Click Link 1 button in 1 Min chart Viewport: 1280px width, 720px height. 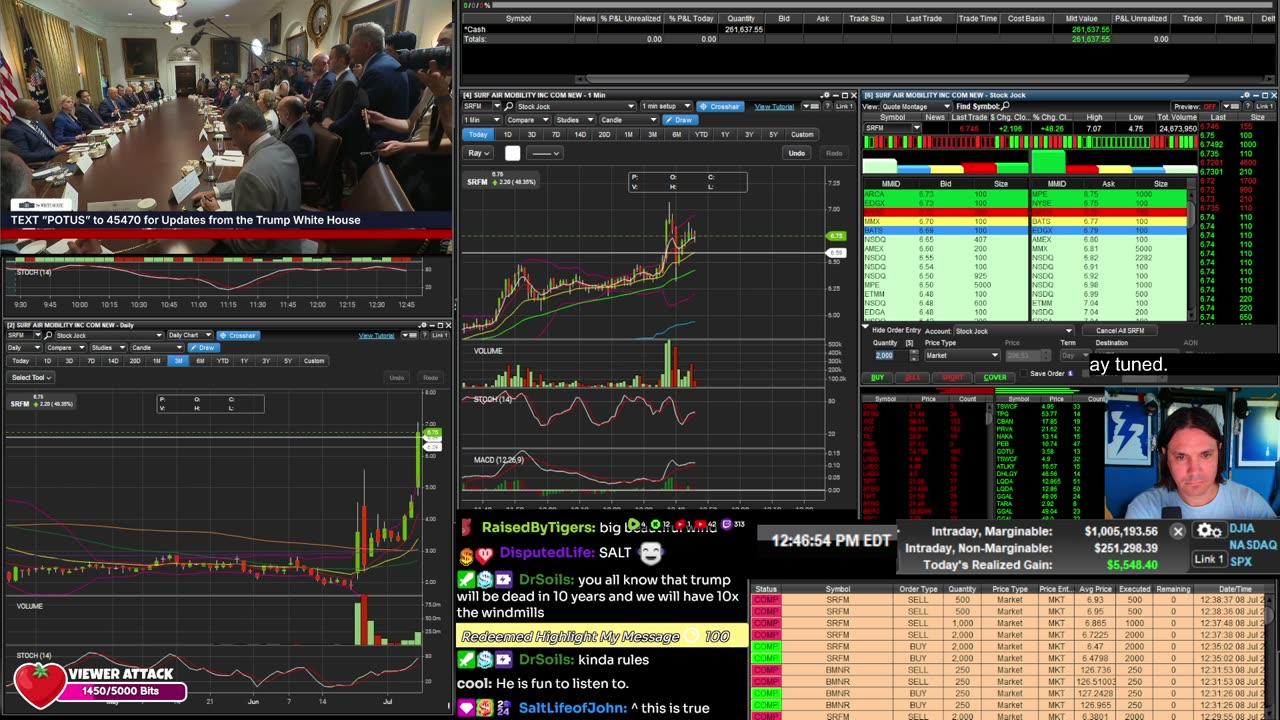coord(844,106)
